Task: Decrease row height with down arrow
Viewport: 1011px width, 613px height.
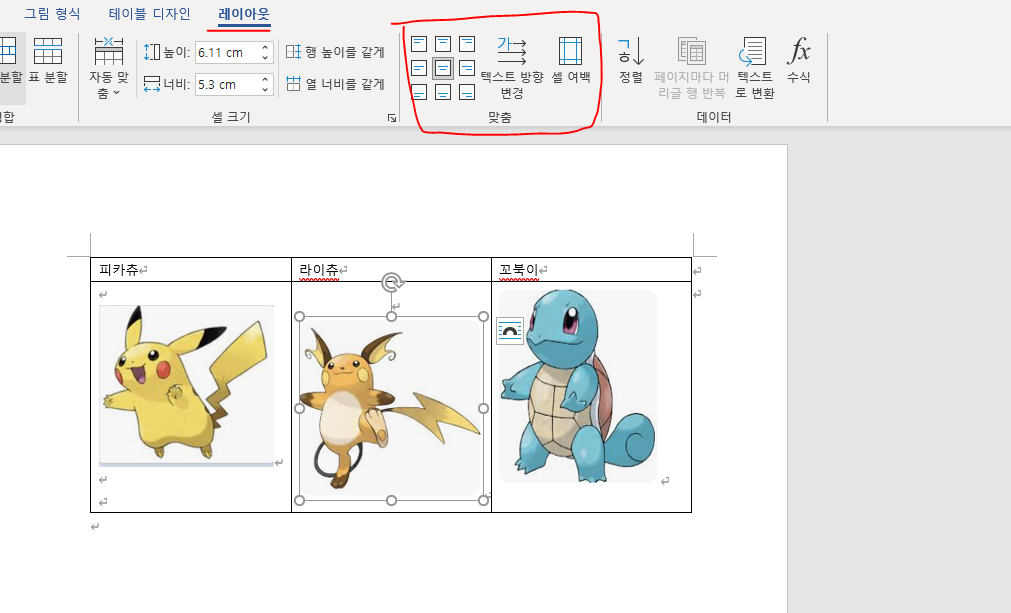Action: 265,57
